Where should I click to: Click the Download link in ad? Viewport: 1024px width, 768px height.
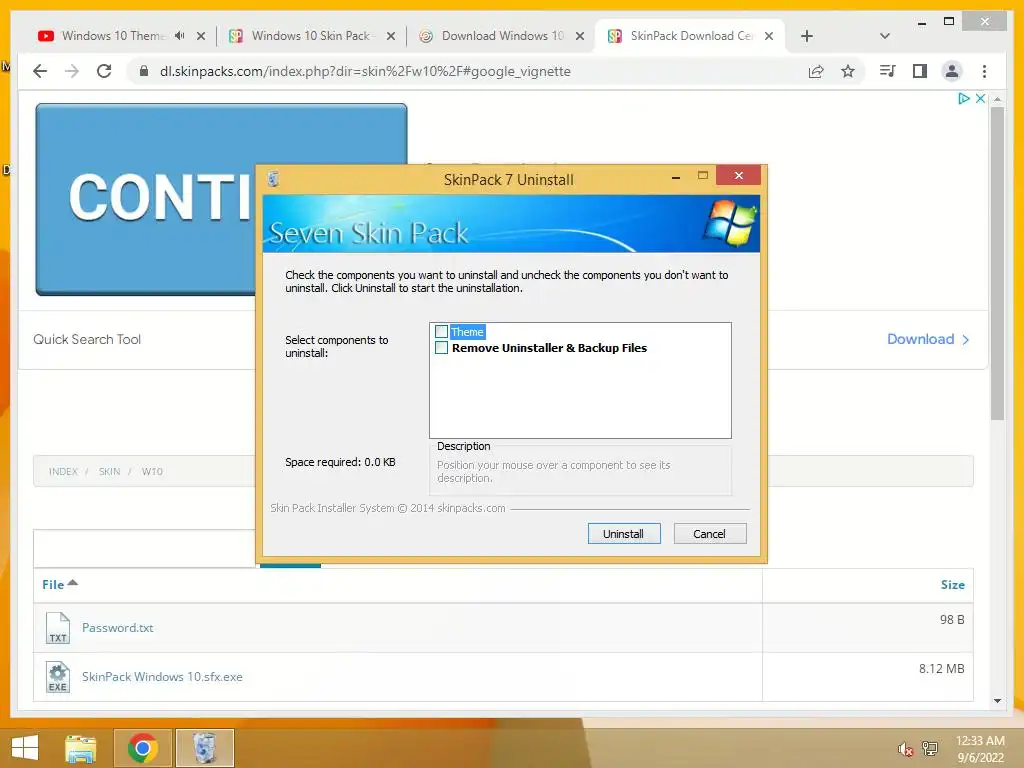pos(928,339)
